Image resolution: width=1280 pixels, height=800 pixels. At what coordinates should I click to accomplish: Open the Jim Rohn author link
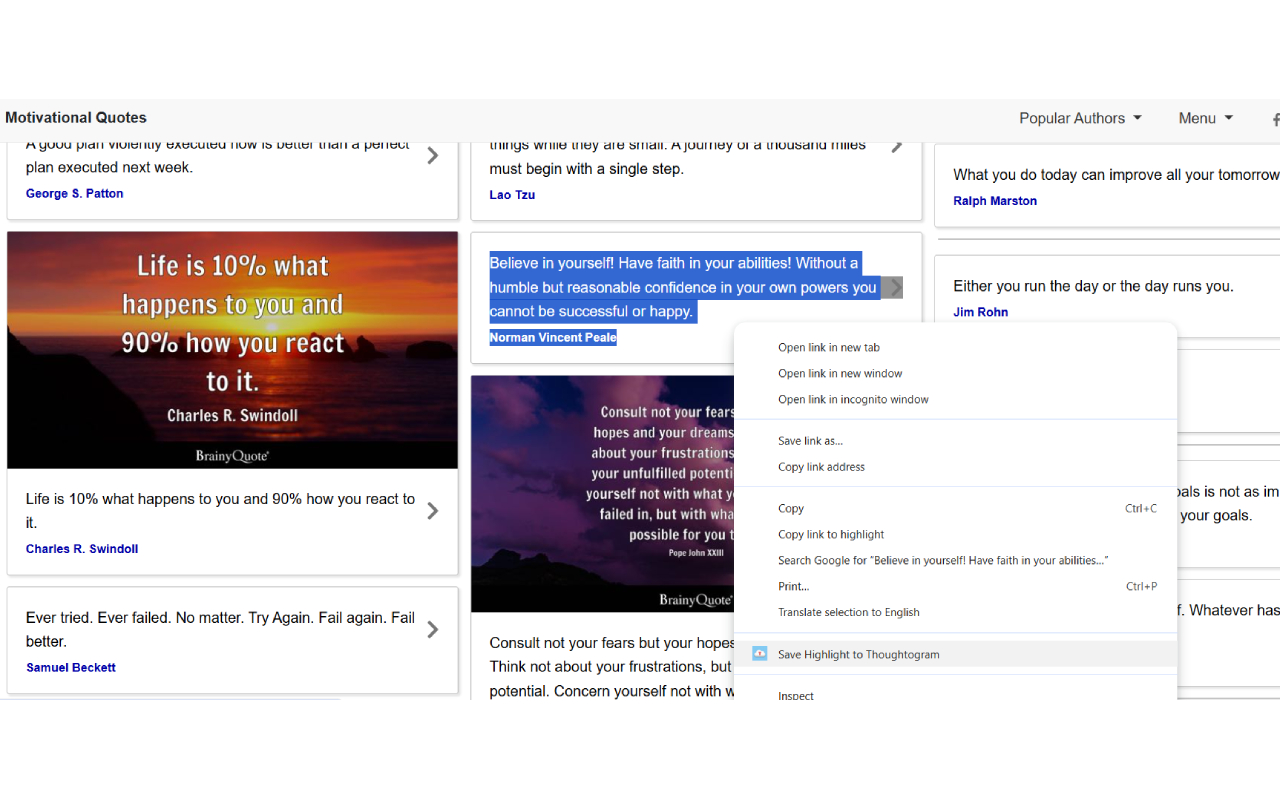point(980,312)
